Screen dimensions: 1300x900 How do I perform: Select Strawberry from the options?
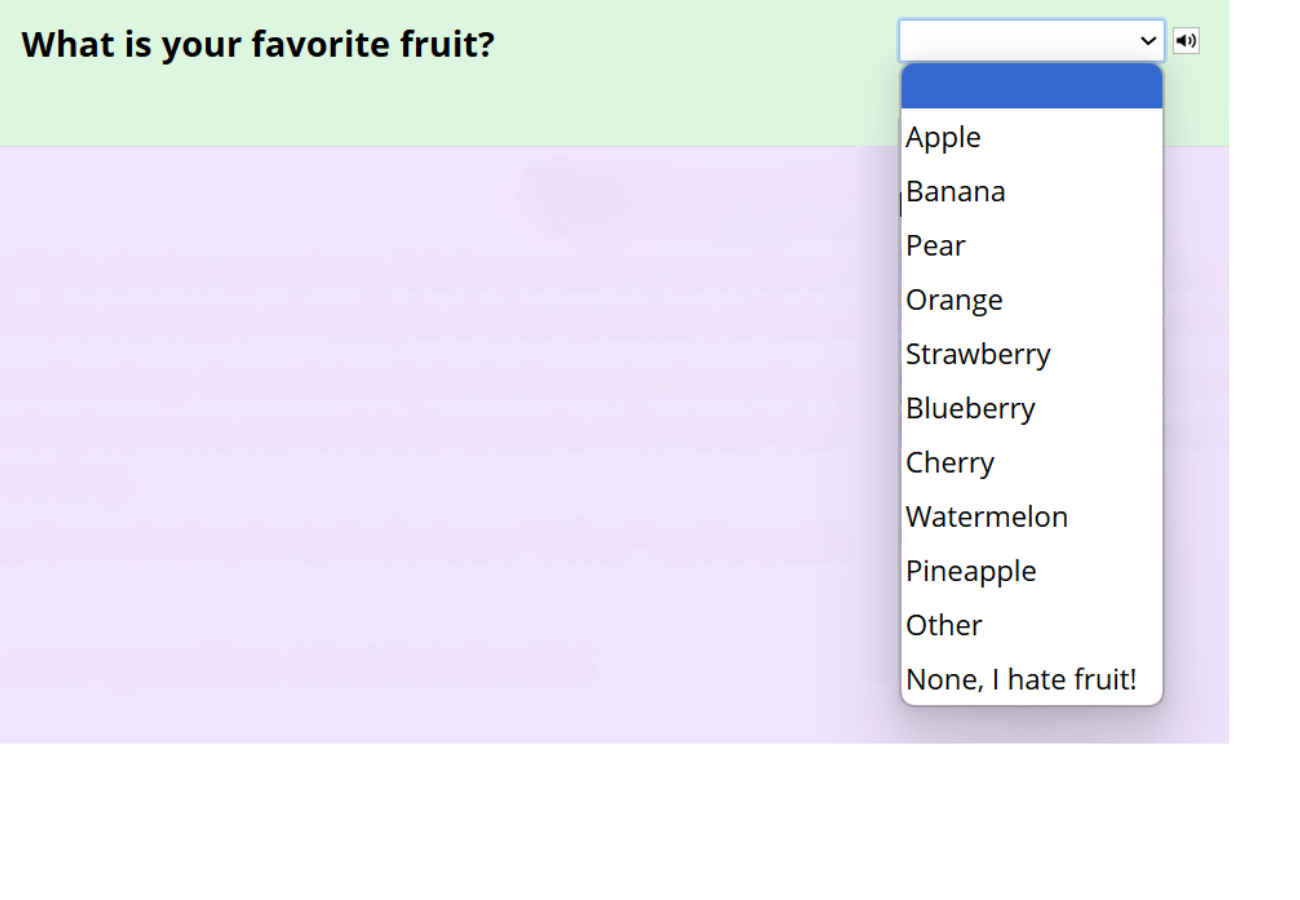coord(1031,353)
